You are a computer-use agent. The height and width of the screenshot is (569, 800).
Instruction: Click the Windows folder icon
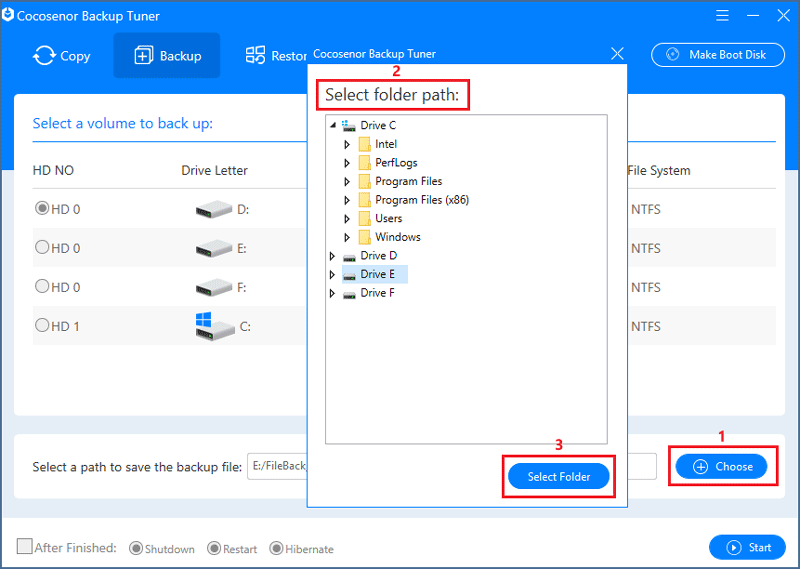[364, 237]
